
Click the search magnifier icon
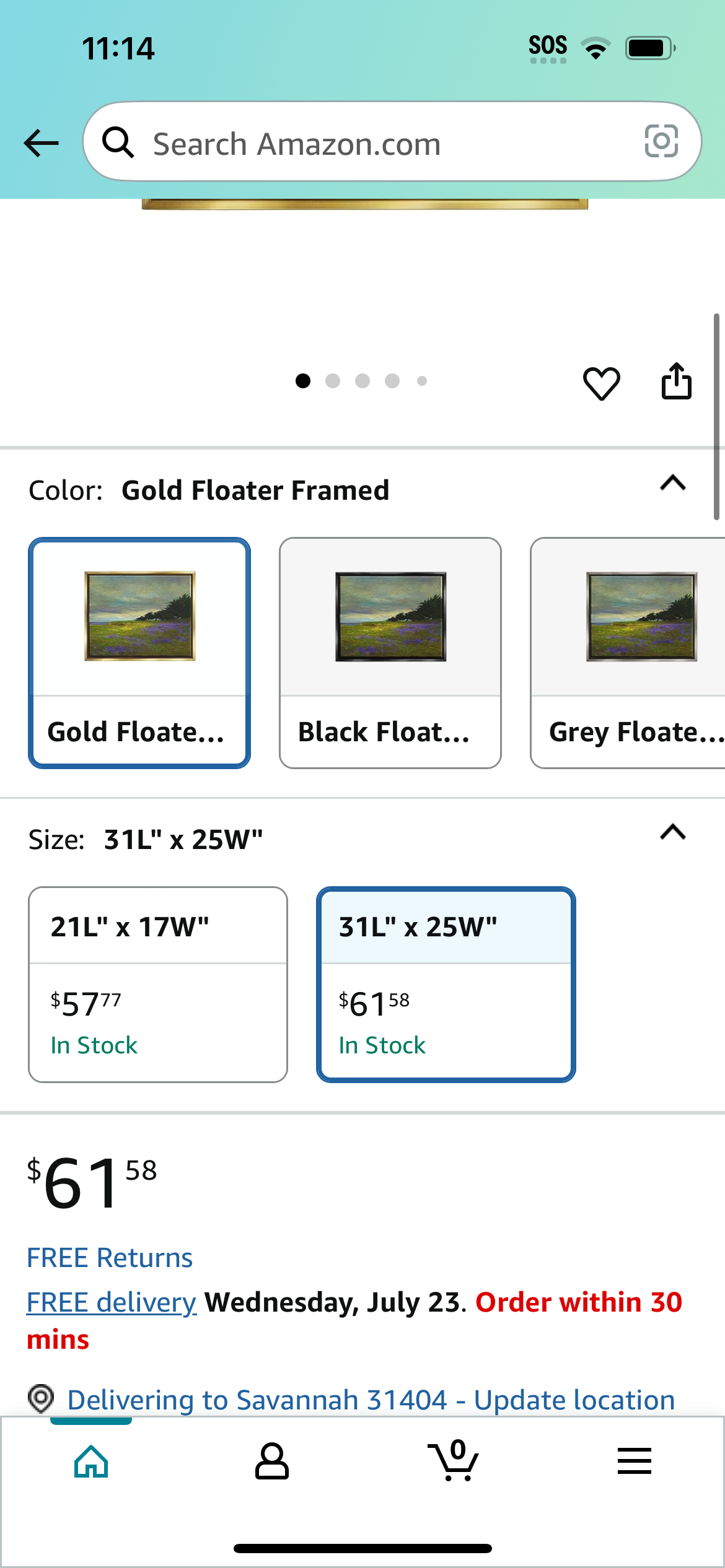click(118, 142)
